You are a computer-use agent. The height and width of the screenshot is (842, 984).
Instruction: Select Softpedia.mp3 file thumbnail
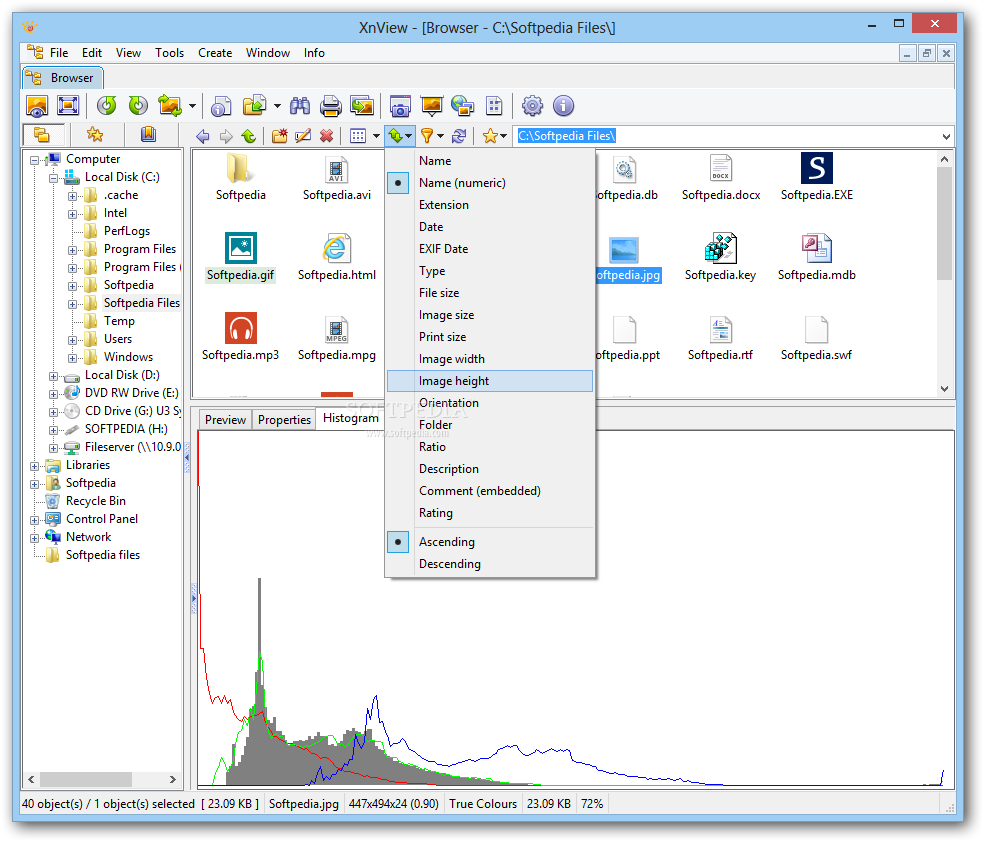(x=240, y=337)
